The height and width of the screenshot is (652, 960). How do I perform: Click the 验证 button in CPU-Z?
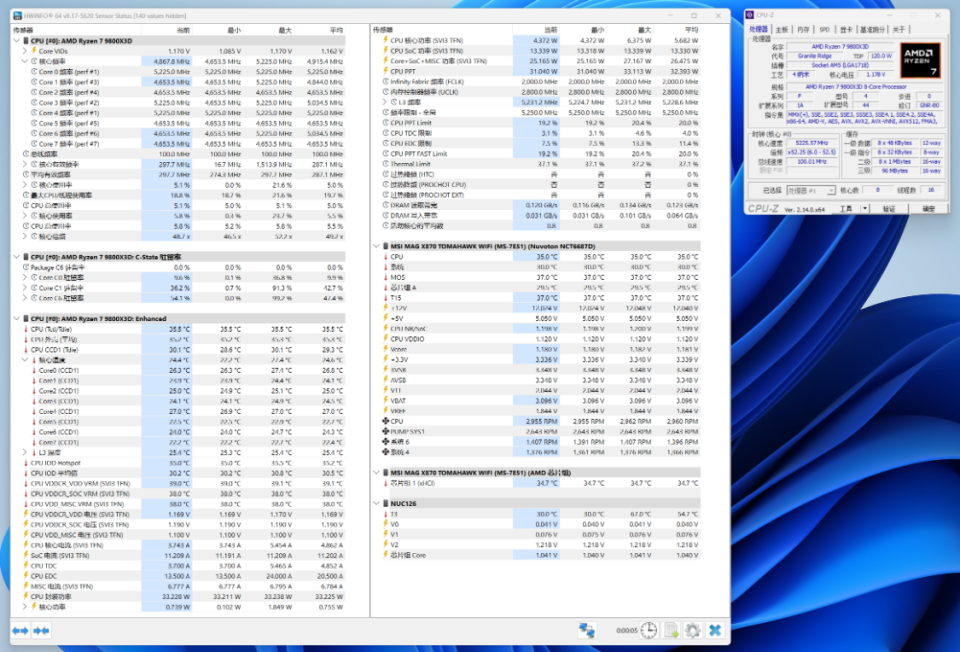pyautogui.click(x=888, y=209)
